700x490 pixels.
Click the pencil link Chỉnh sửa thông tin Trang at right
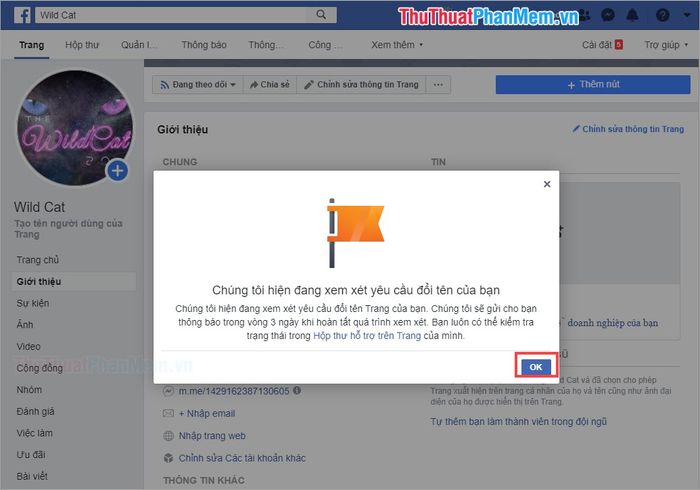click(x=628, y=129)
